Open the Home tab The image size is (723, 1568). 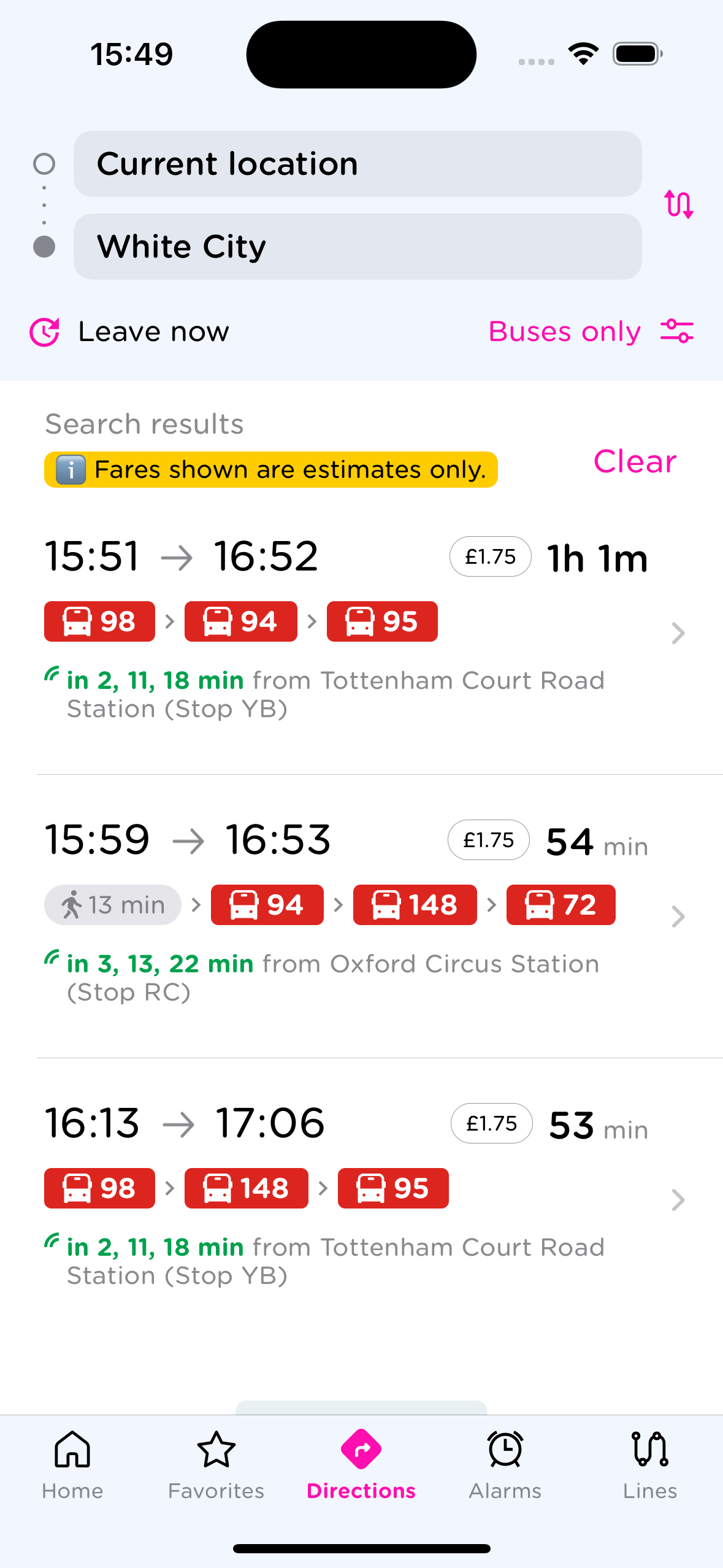click(x=72, y=1464)
